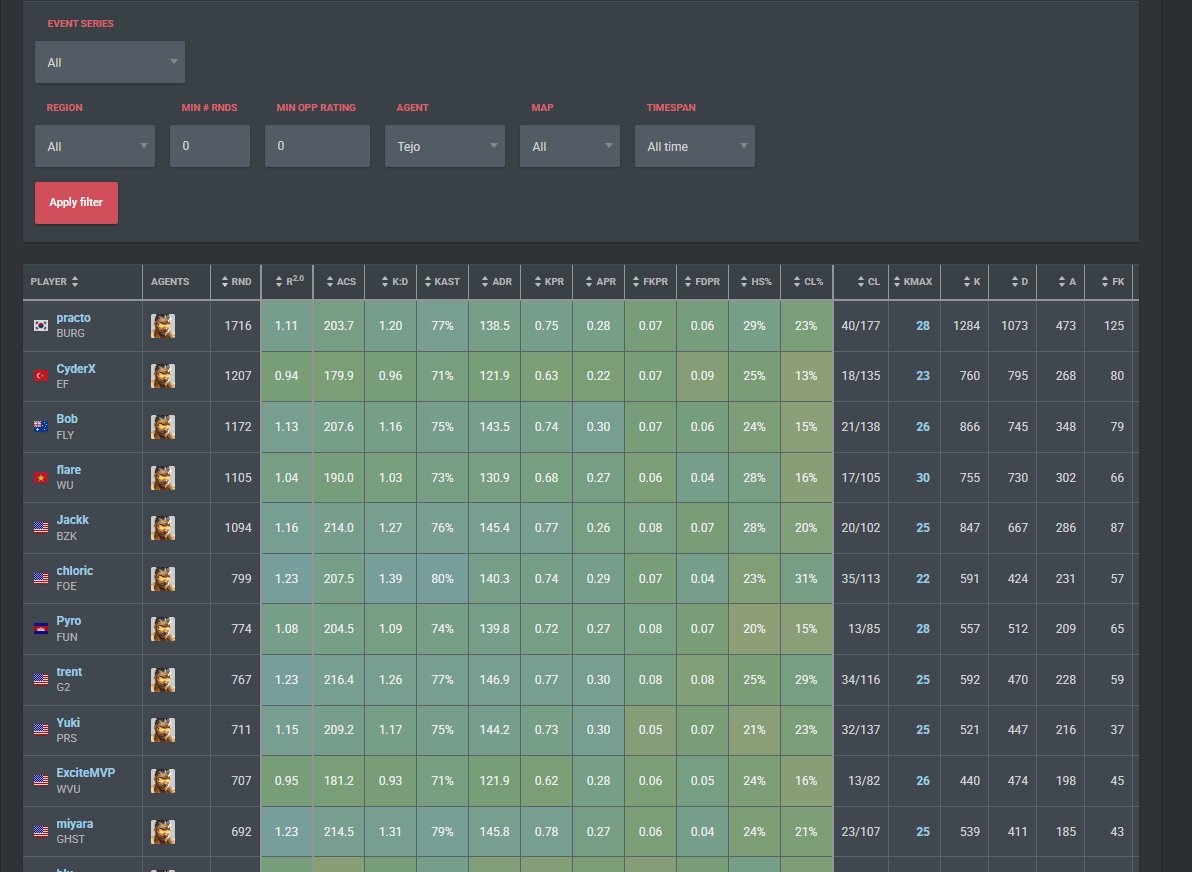The image size is (1192, 872).
Task: Open Jackk's player profile link
Action: pos(72,520)
